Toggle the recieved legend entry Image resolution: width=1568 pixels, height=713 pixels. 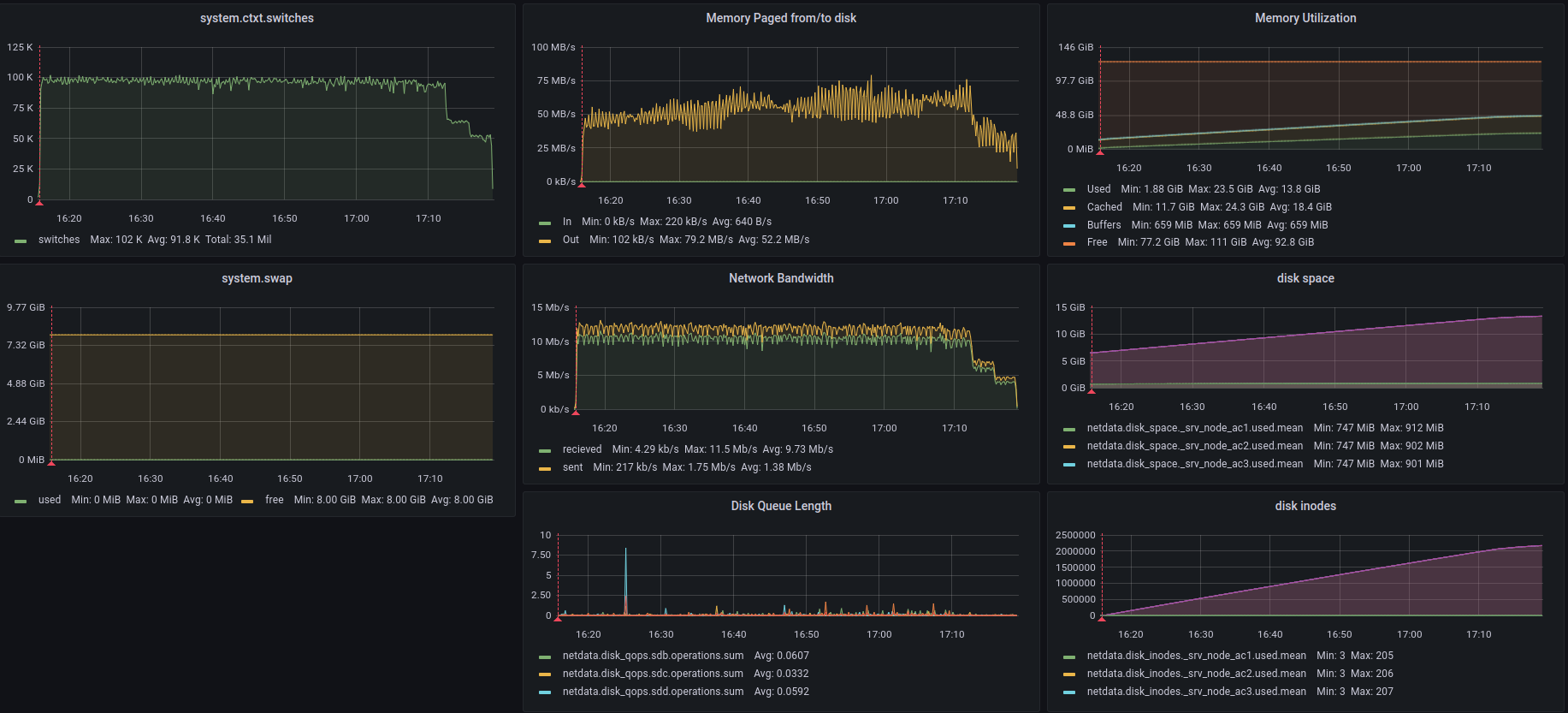[x=582, y=449]
